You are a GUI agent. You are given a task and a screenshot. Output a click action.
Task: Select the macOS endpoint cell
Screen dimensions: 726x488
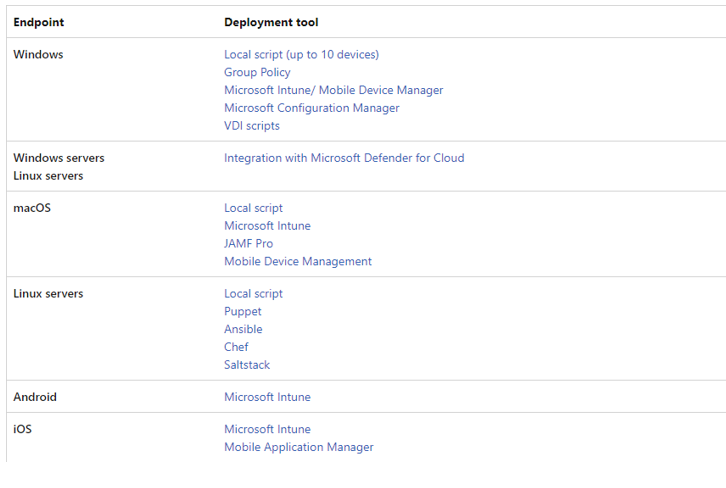pos(32,208)
